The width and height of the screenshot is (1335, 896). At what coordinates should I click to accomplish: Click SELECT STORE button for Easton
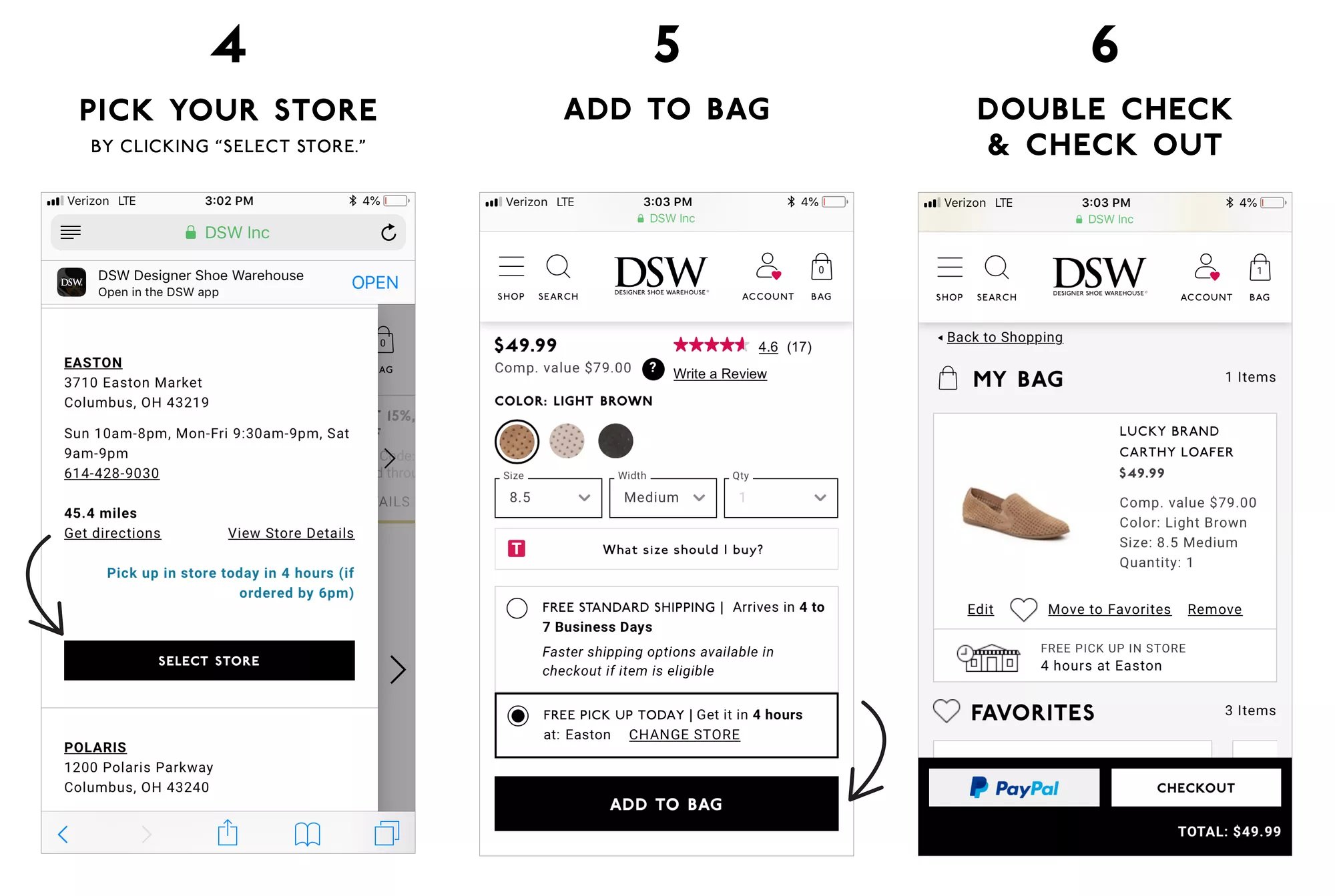pyautogui.click(x=209, y=660)
